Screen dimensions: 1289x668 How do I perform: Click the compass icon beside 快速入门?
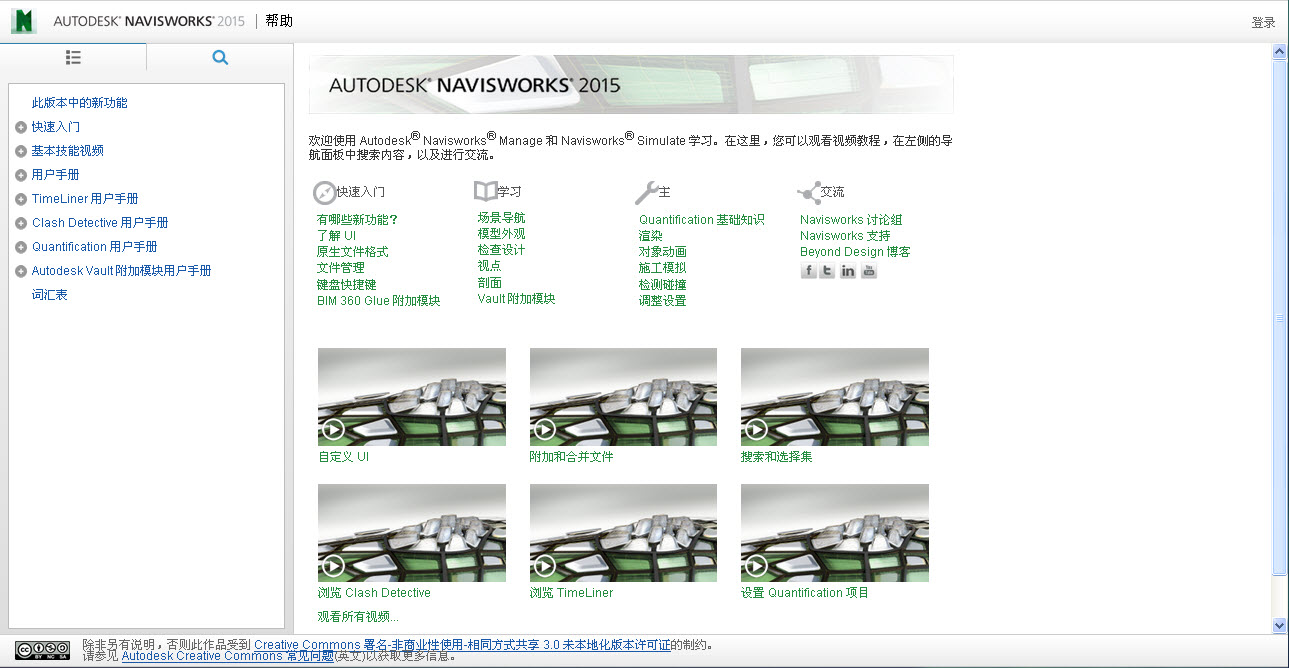pyautogui.click(x=324, y=192)
